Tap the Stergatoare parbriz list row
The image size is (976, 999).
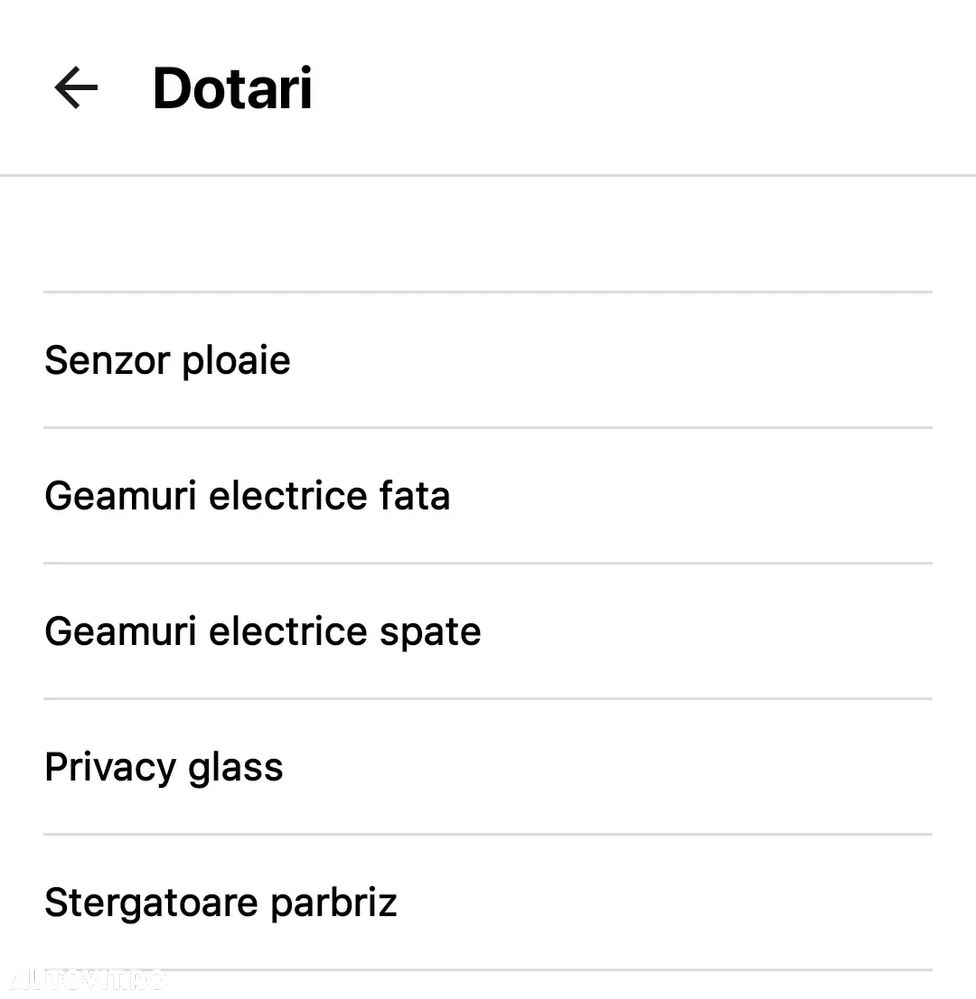coord(487,902)
